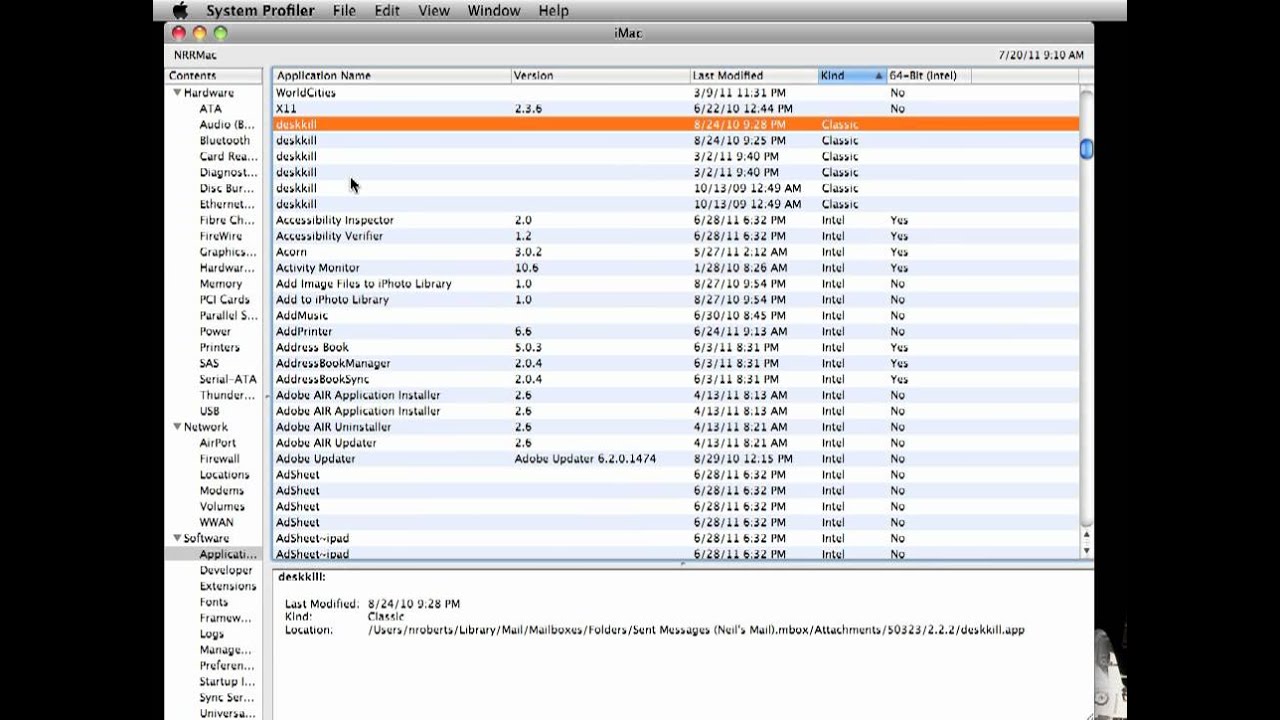Image resolution: width=1280 pixels, height=720 pixels.
Task: Click the scroll up arrow
Action: [x=1086, y=537]
